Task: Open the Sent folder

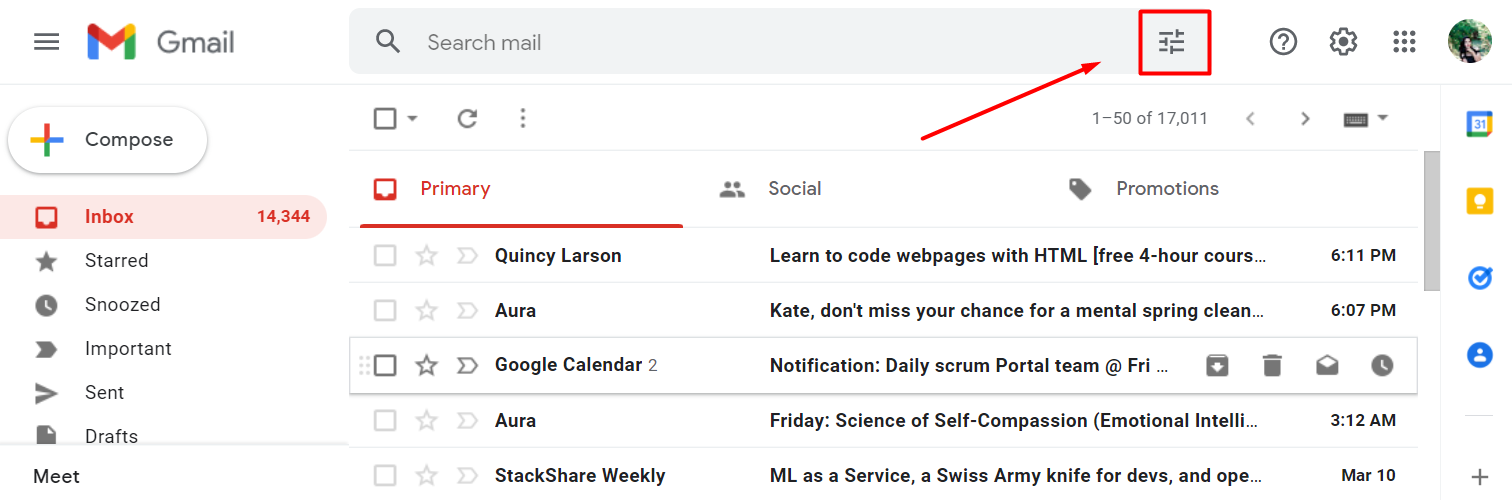Action: coord(164,393)
